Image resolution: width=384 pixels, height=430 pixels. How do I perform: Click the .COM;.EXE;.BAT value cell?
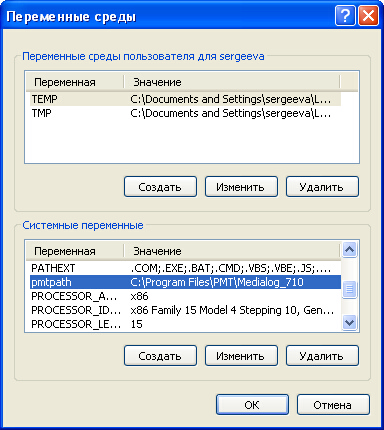[231, 268]
